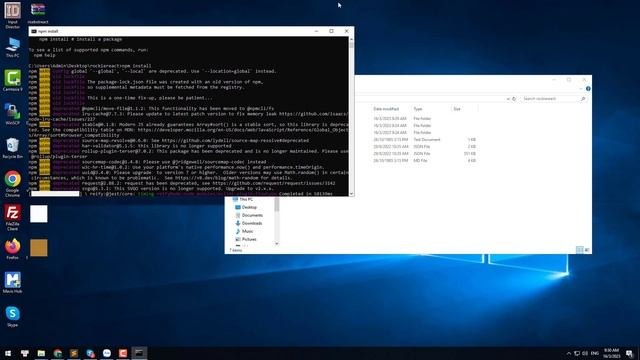The width and height of the screenshot is (640, 360).
Task: Switch to Chrome in the taskbar
Action: (x=58, y=353)
